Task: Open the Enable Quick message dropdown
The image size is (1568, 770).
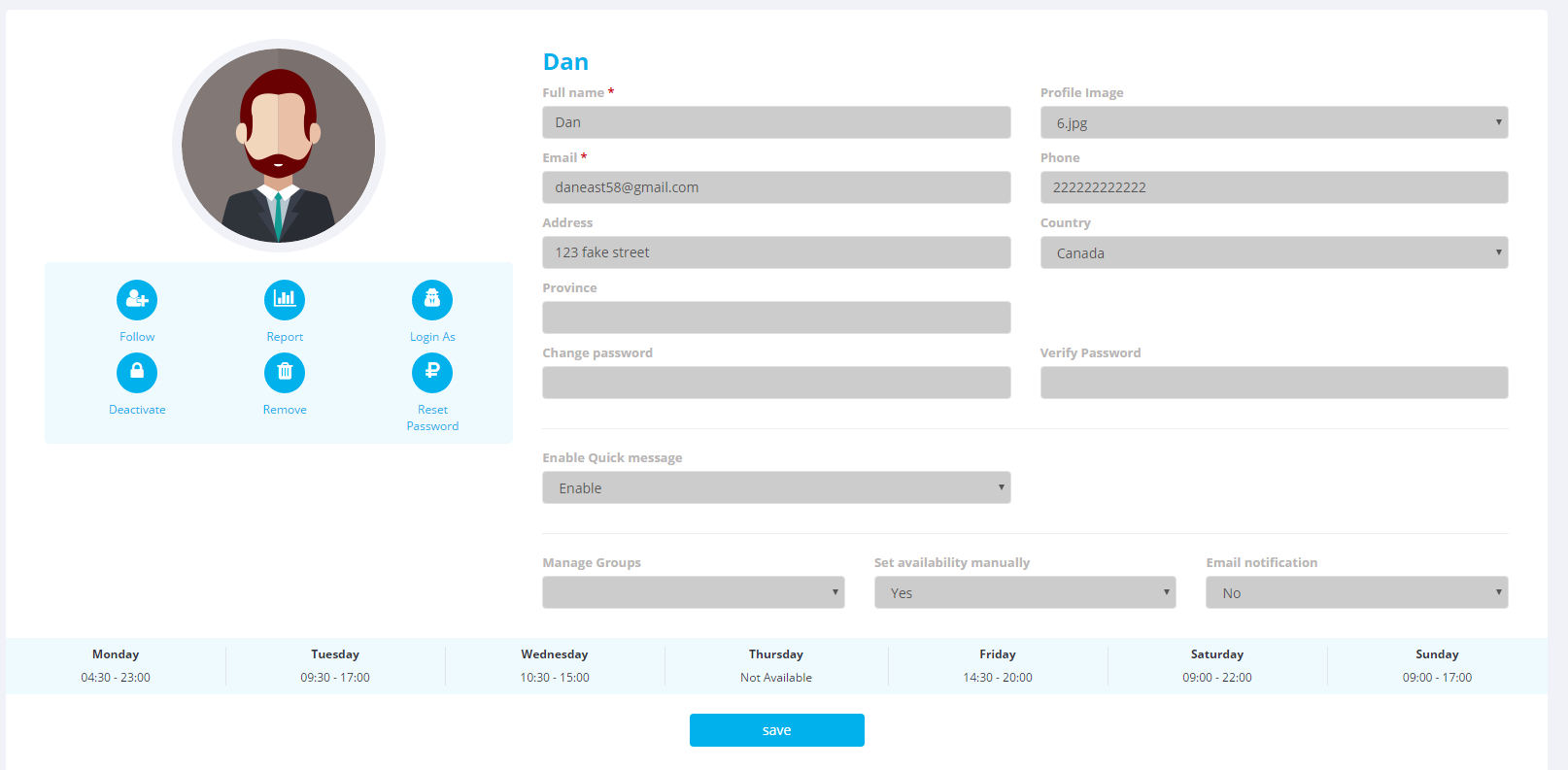Action: (x=776, y=487)
